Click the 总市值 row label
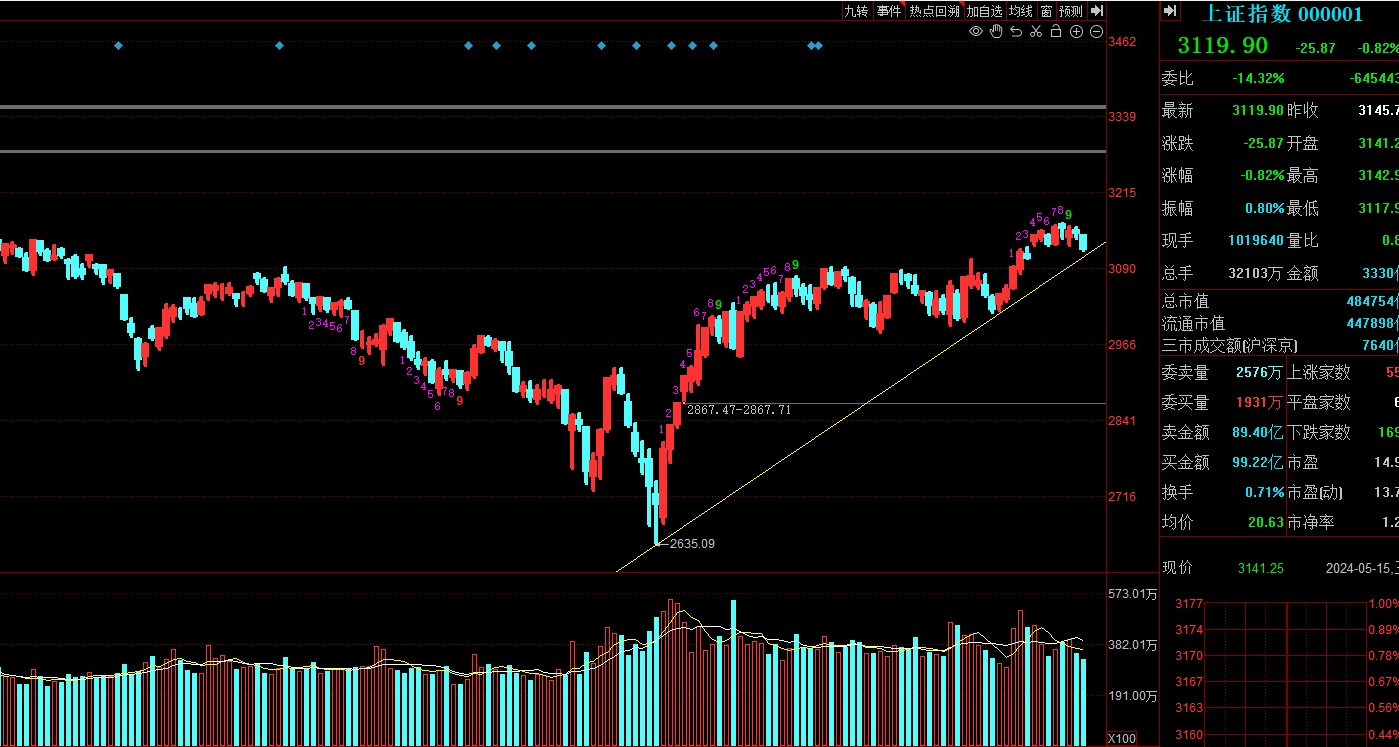1399x747 pixels. [x=1185, y=301]
